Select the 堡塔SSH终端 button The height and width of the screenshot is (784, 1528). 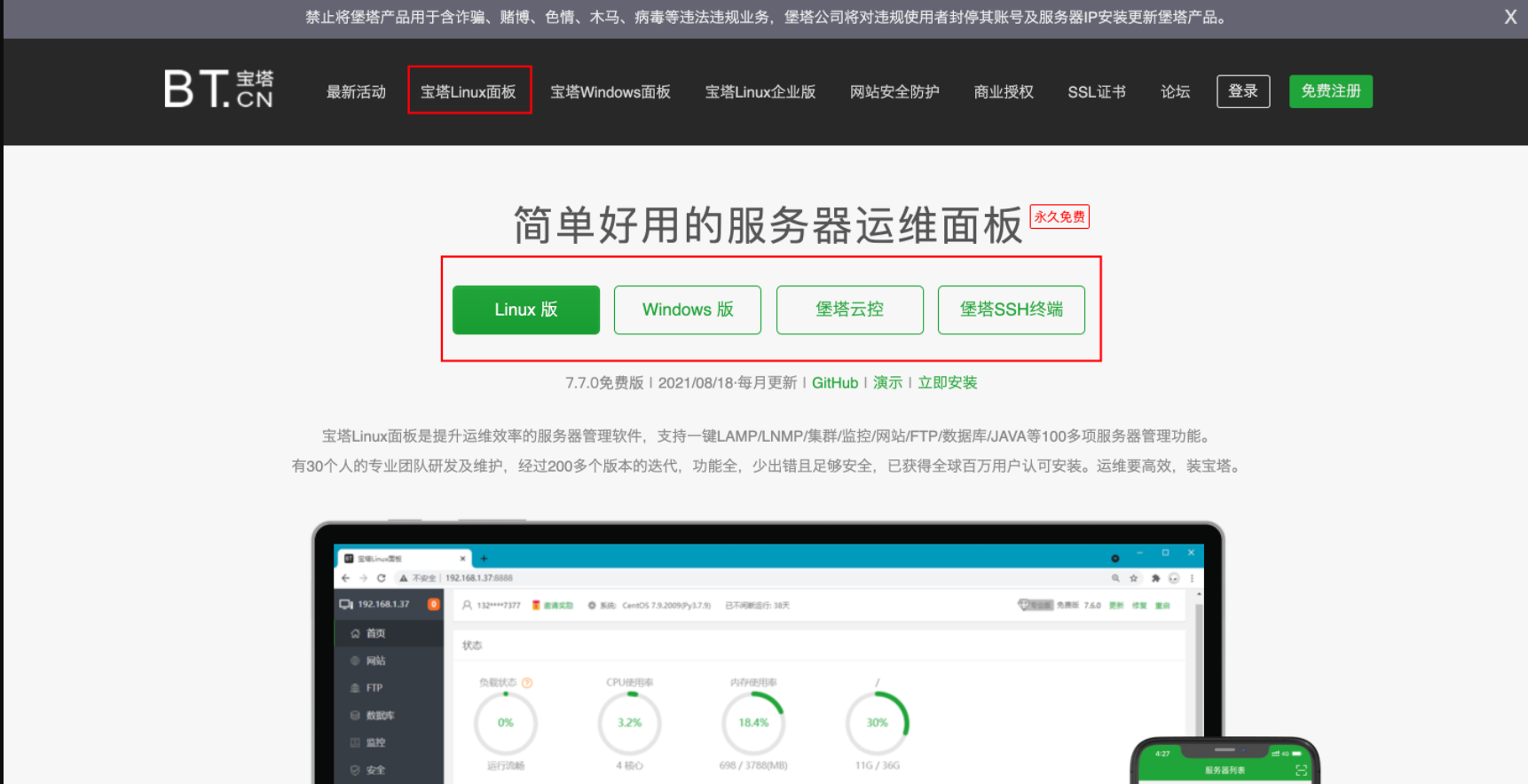click(x=1012, y=310)
